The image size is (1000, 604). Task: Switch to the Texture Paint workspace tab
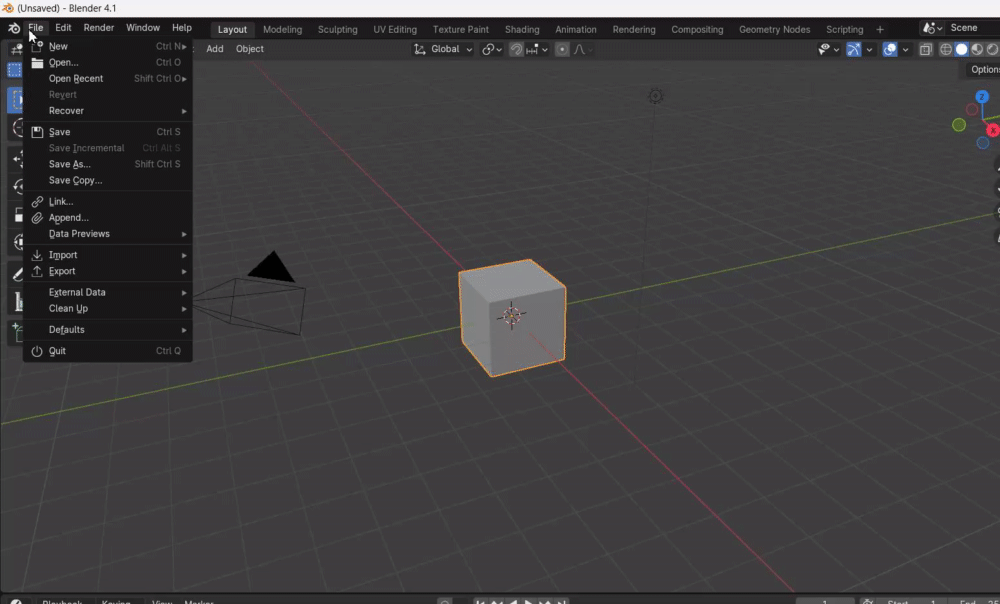pos(460,29)
